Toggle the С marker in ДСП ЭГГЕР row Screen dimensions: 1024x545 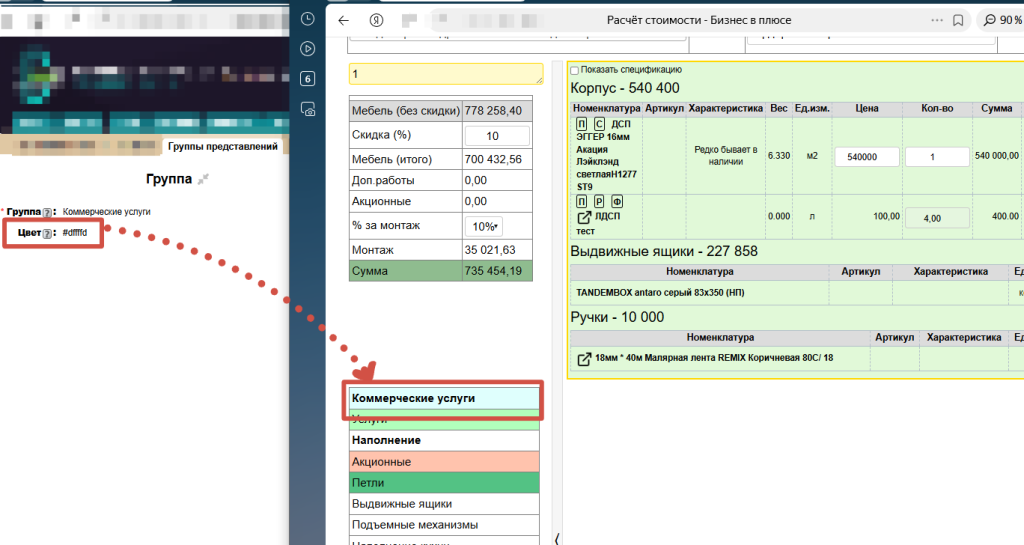pyautogui.click(x=598, y=125)
